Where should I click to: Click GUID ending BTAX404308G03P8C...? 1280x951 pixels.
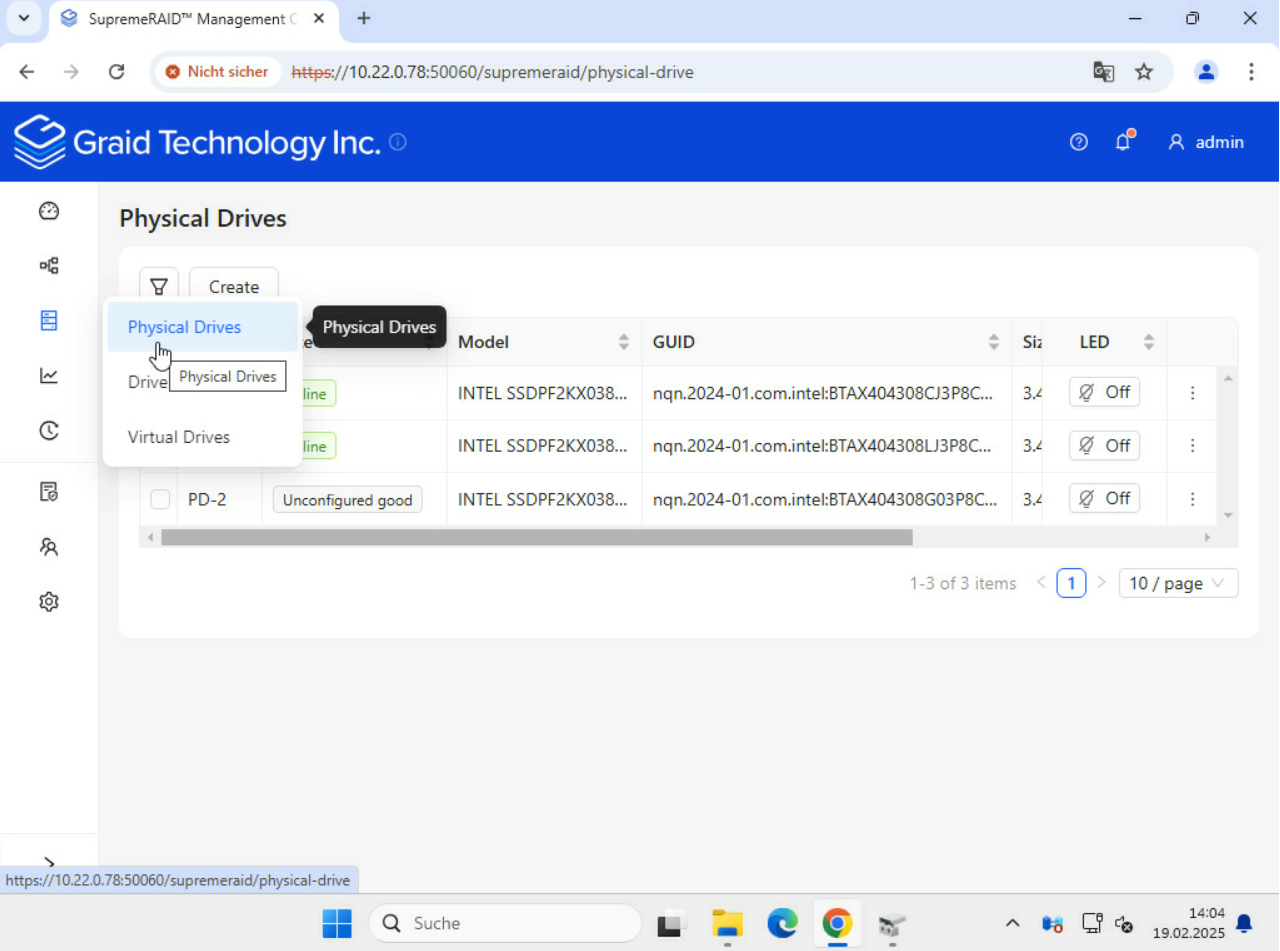[825, 499]
